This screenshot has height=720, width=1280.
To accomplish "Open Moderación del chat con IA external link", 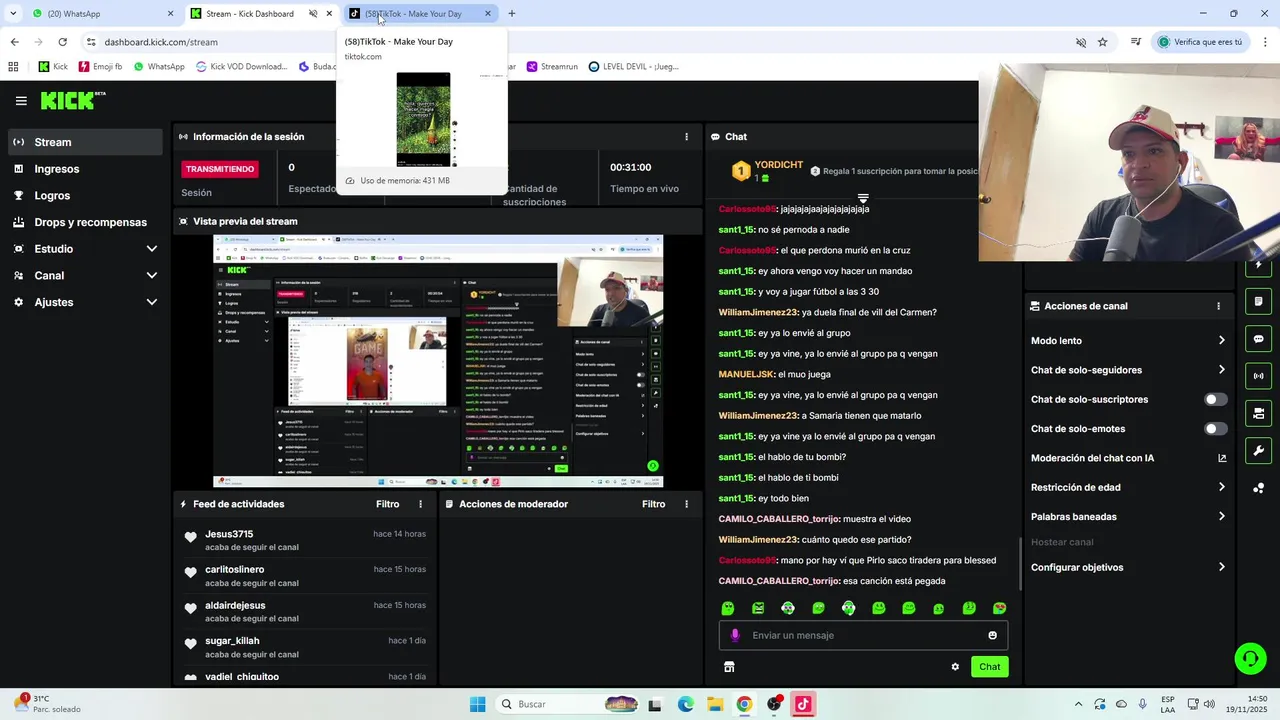I will click(1221, 458).
